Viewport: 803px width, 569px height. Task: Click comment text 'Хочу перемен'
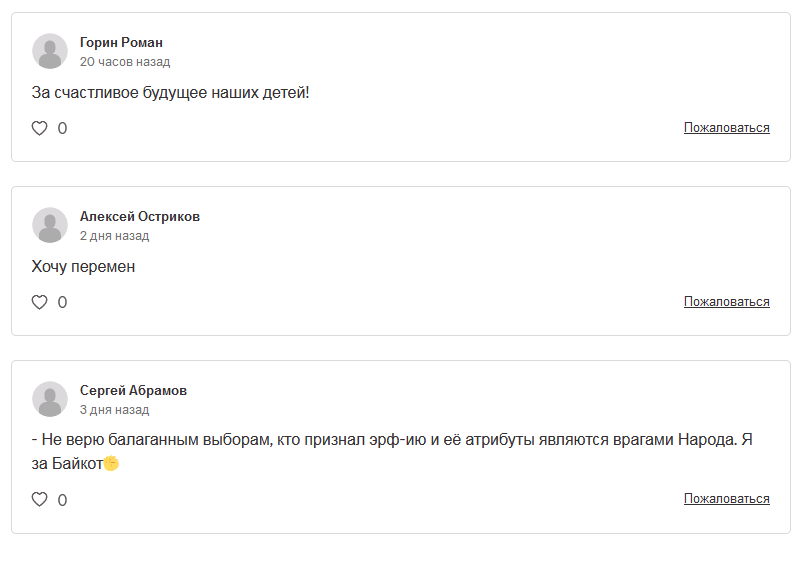point(83,267)
